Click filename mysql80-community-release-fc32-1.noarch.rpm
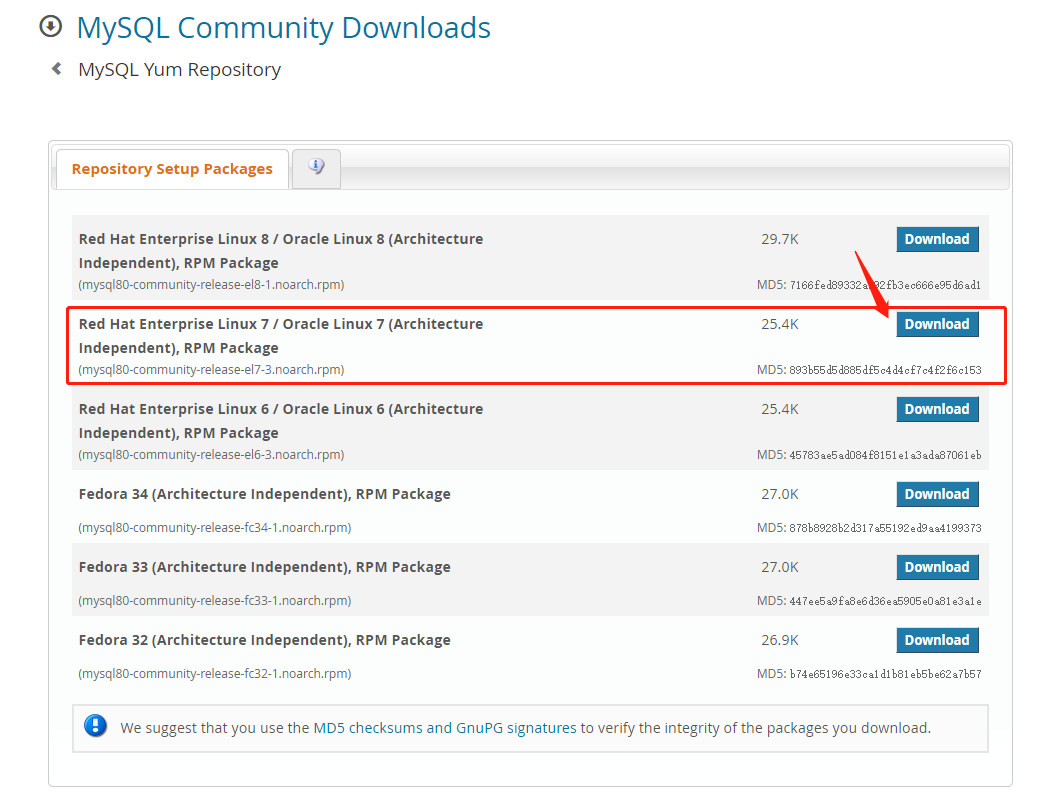The width and height of the screenshot is (1064, 805). (x=214, y=673)
